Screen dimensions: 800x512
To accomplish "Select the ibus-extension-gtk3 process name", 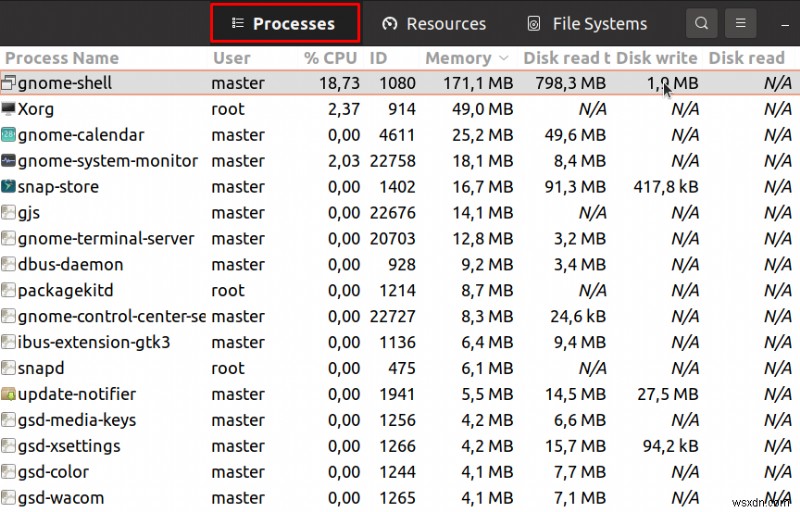I will tap(94, 342).
